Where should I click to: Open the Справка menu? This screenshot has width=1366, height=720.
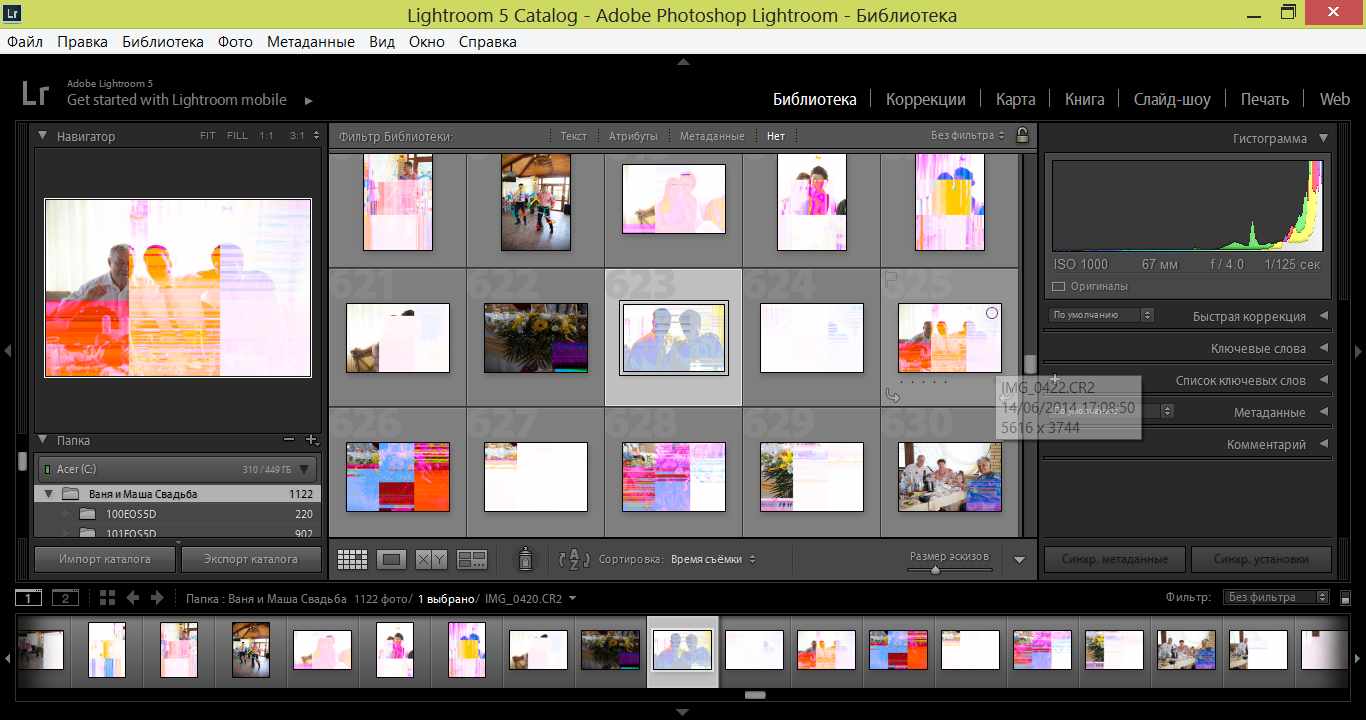[488, 42]
